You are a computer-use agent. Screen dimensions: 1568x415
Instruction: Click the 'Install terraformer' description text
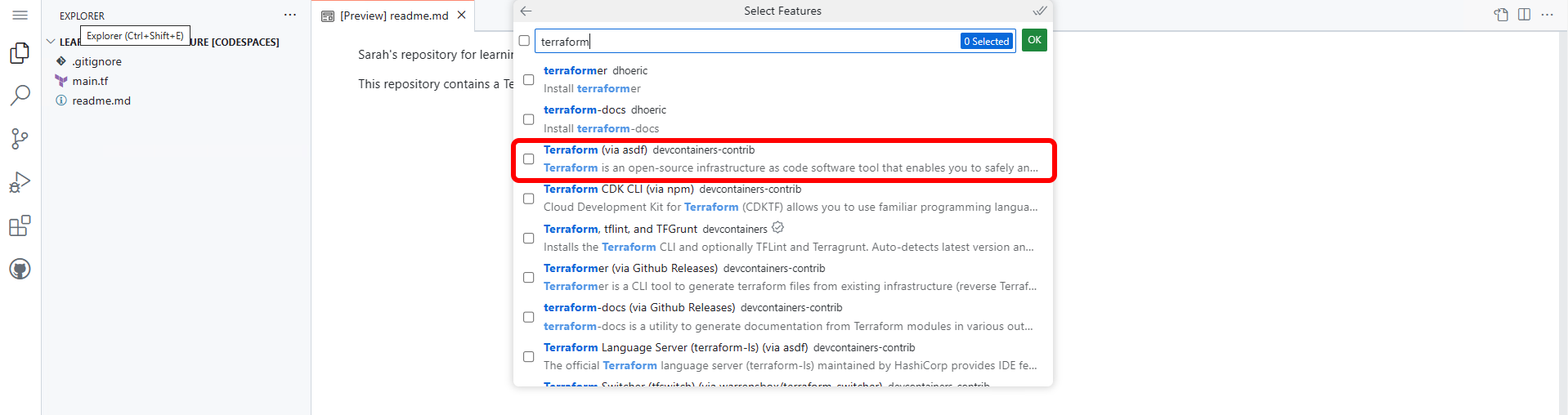(x=592, y=88)
